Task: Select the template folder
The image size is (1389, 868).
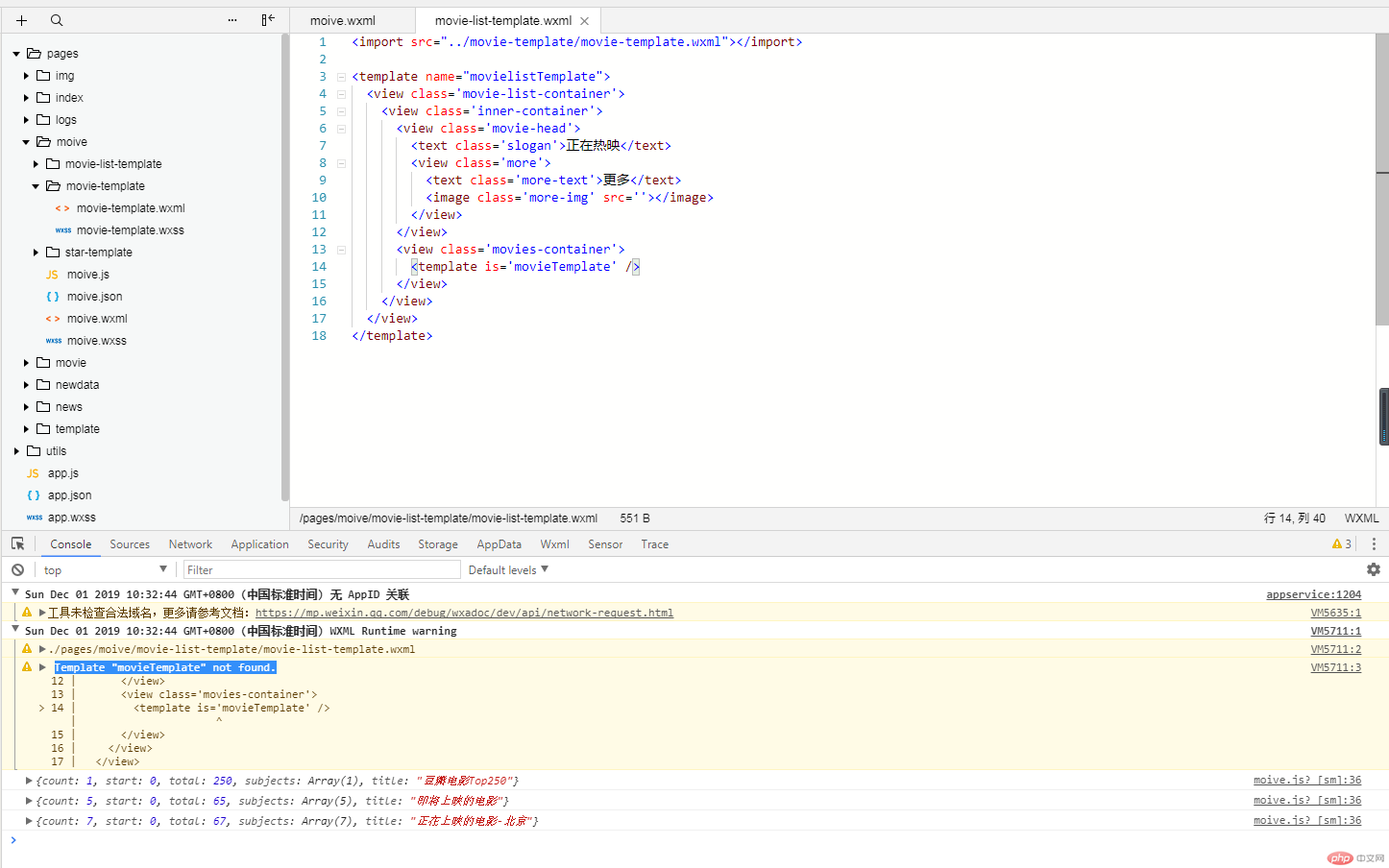Action: [77, 429]
